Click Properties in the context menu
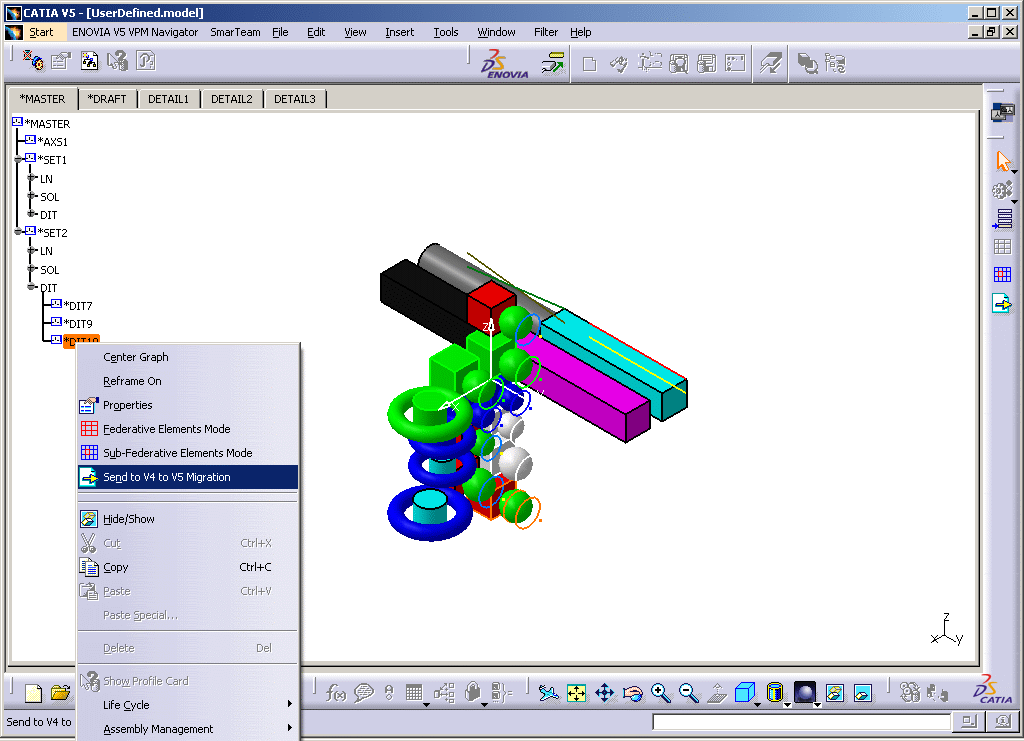Image resolution: width=1024 pixels, height=741 pixels. 127,405
